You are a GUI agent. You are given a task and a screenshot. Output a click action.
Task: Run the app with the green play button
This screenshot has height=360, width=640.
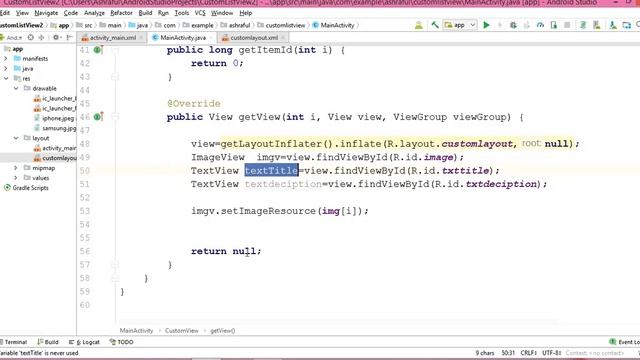coord(486,25)
